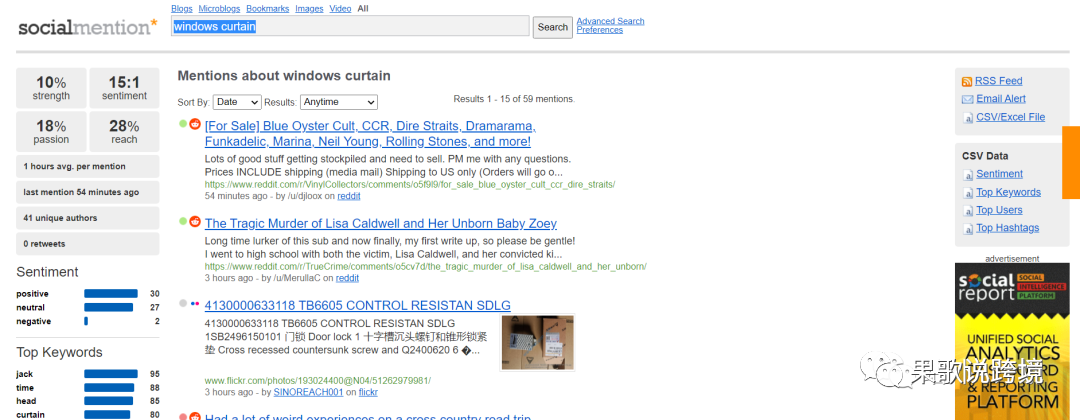Download Sentiment CSV data link
Viewport: 1080px width, 420px height.
pos(999,174)
